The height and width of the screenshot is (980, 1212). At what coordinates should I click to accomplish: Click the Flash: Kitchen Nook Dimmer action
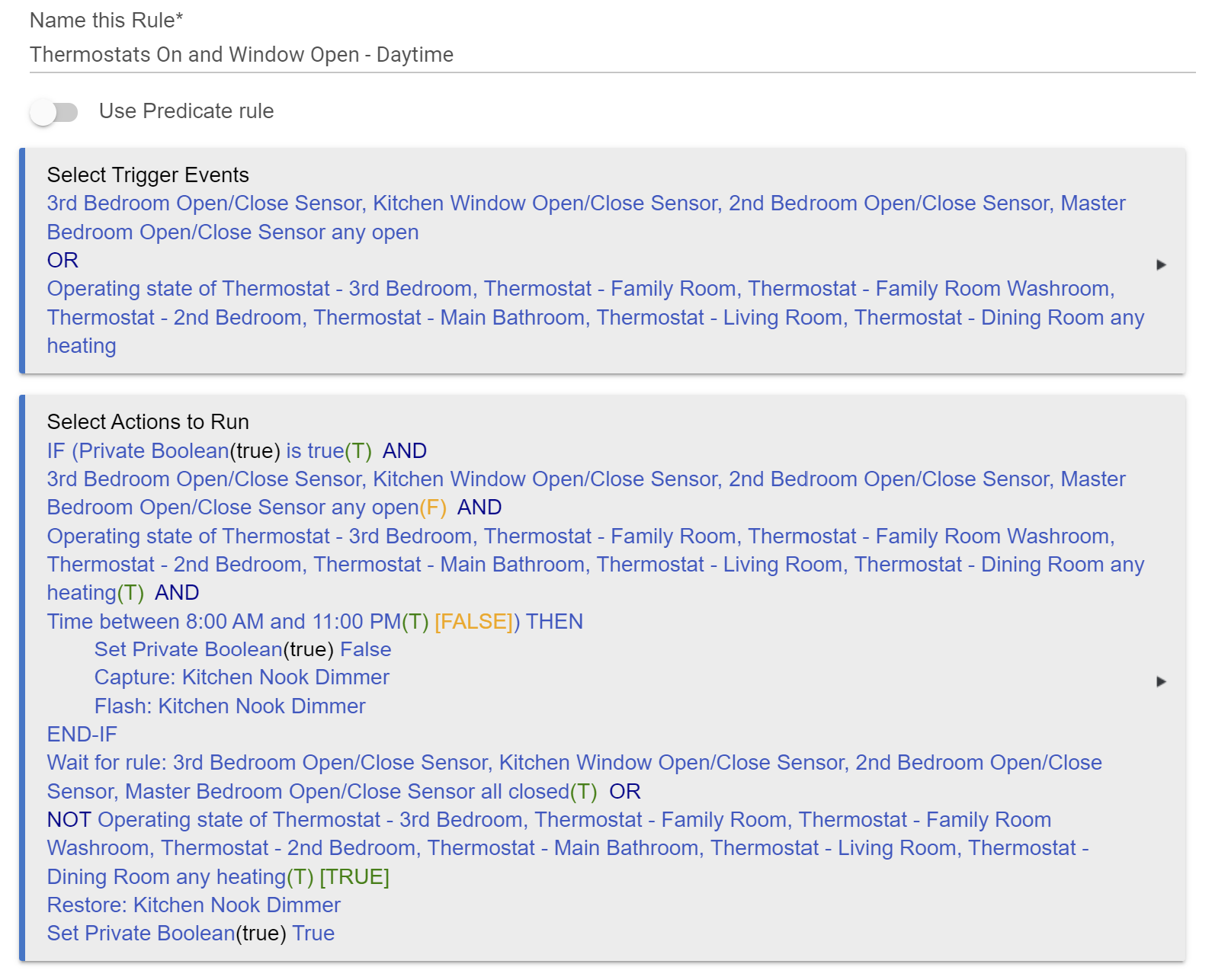[x=229, y=706]
